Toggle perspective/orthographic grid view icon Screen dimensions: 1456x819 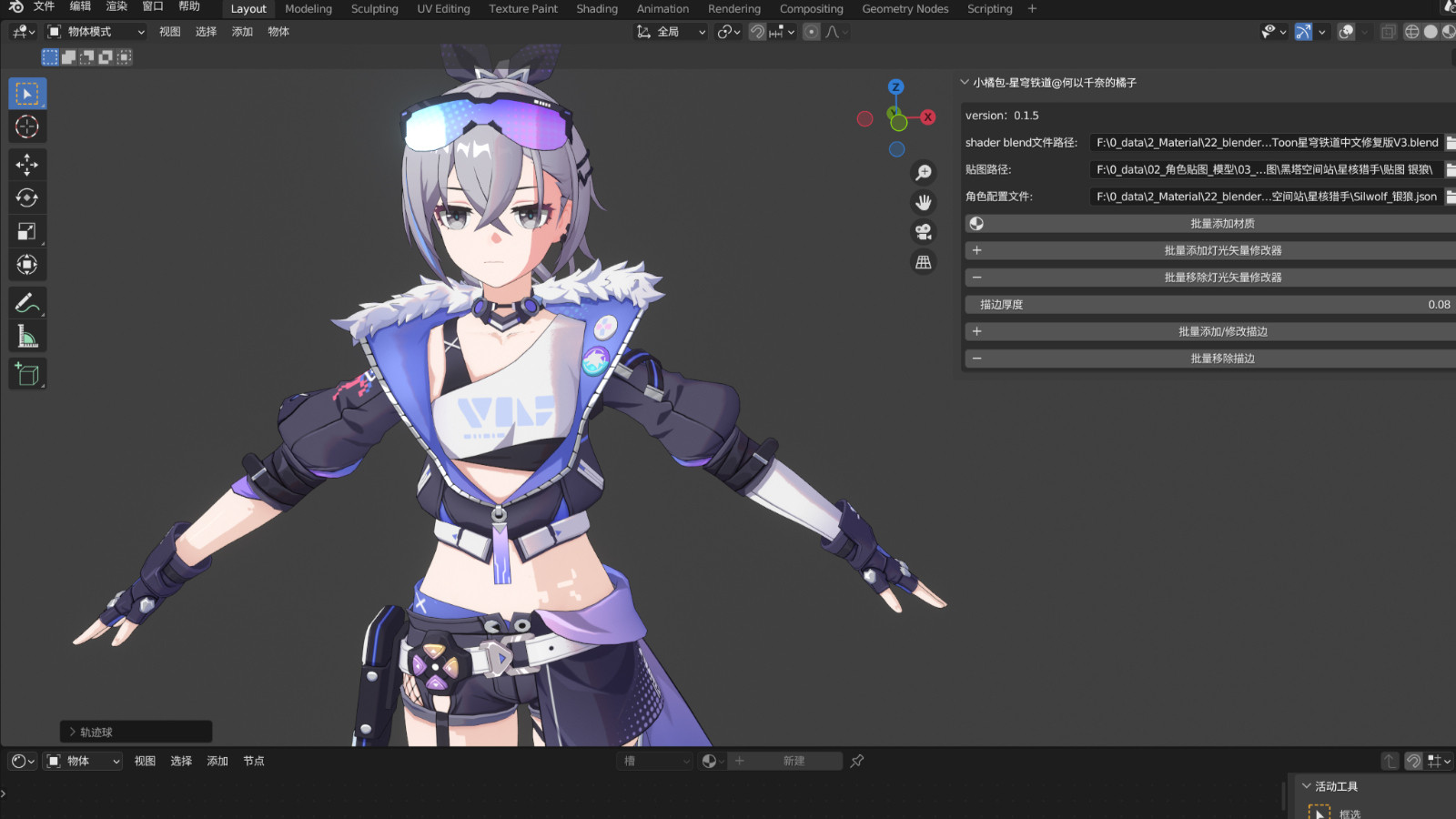pos(924,262)
